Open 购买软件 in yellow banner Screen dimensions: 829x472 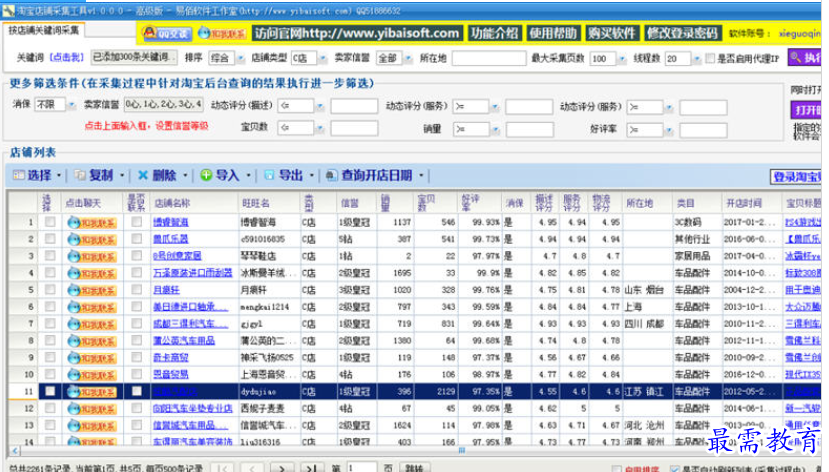[x=612, y=33]
